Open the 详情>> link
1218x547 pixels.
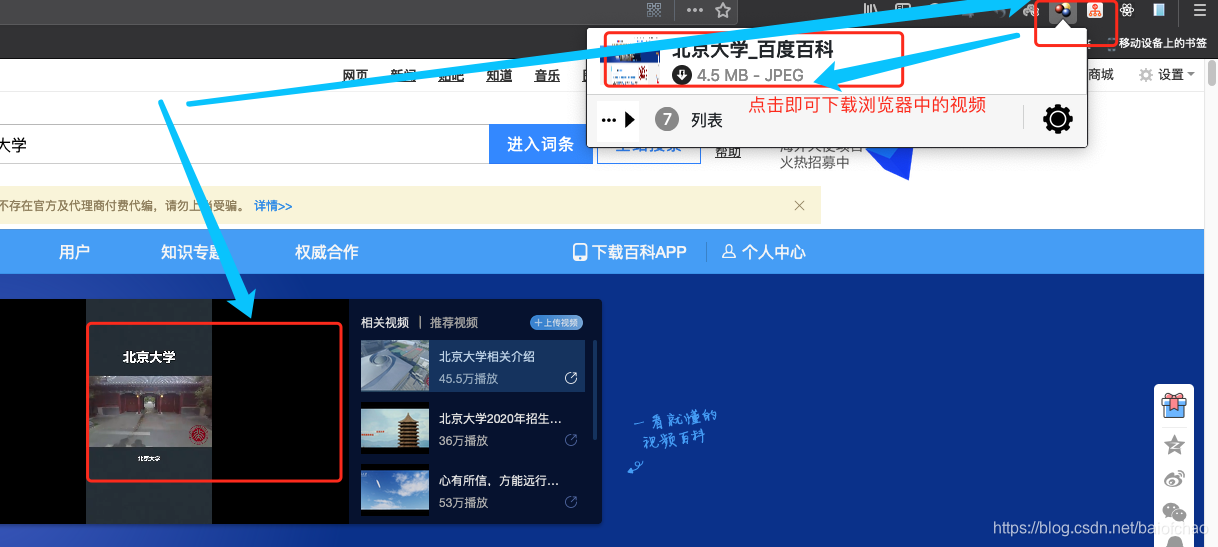273,206
